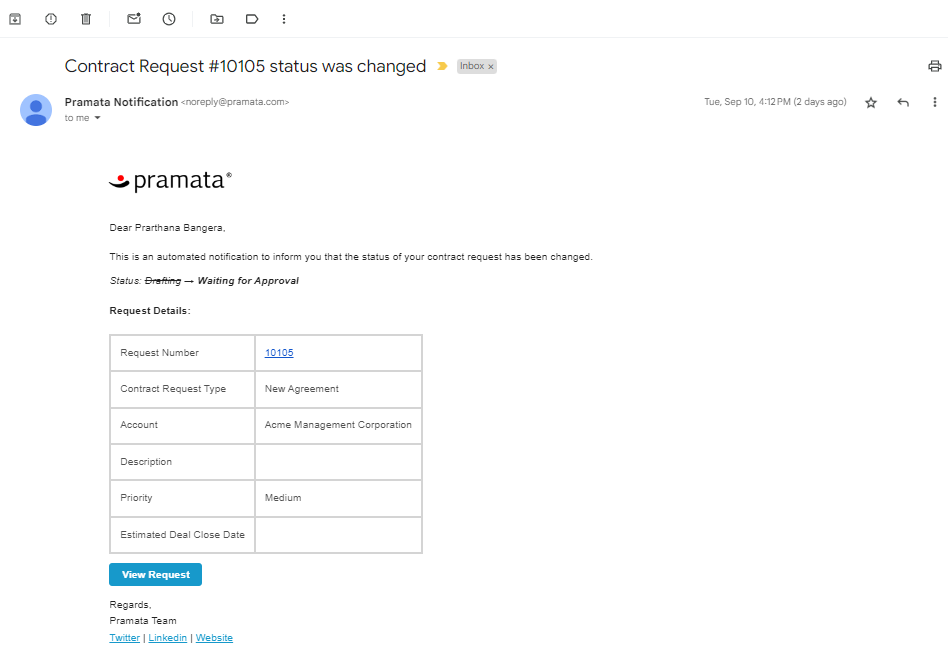Click sender name Pramata Notification
Image resolution: width=948 pixels, height=660 pixels.
(x=121, y=102)
